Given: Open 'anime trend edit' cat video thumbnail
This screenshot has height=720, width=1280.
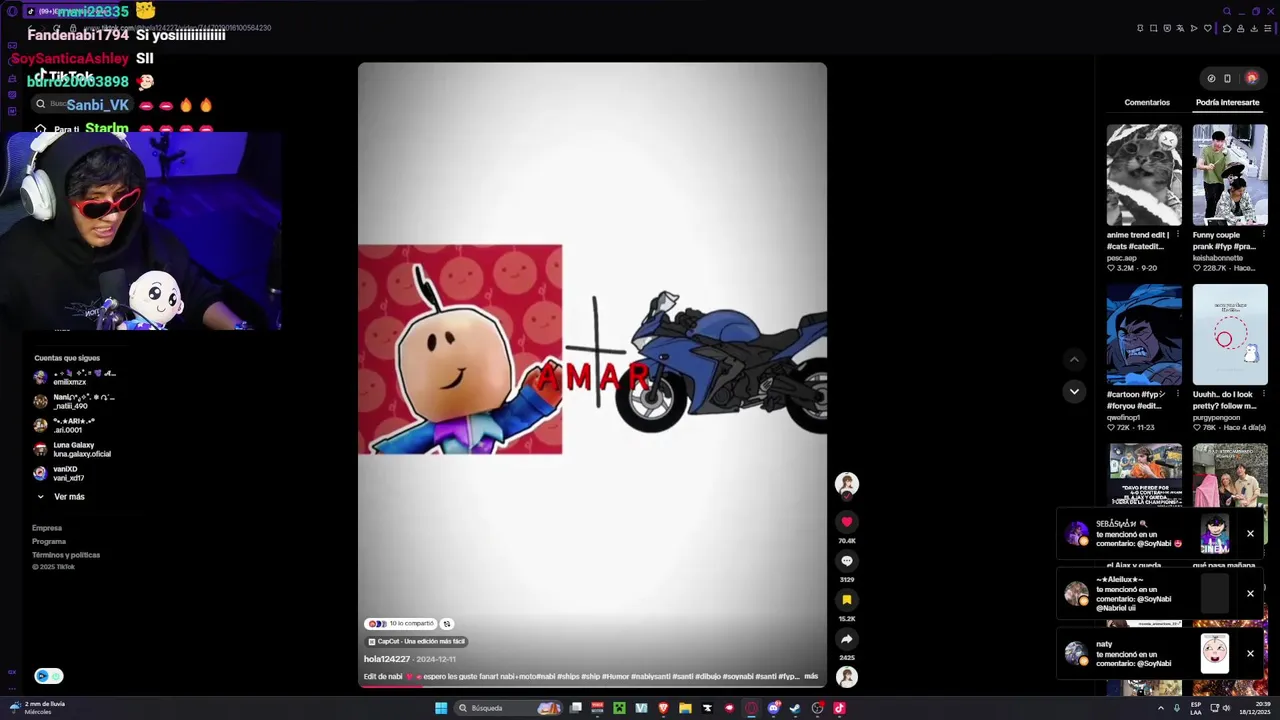Looking at the screenshot, I should click(1144, 175).
